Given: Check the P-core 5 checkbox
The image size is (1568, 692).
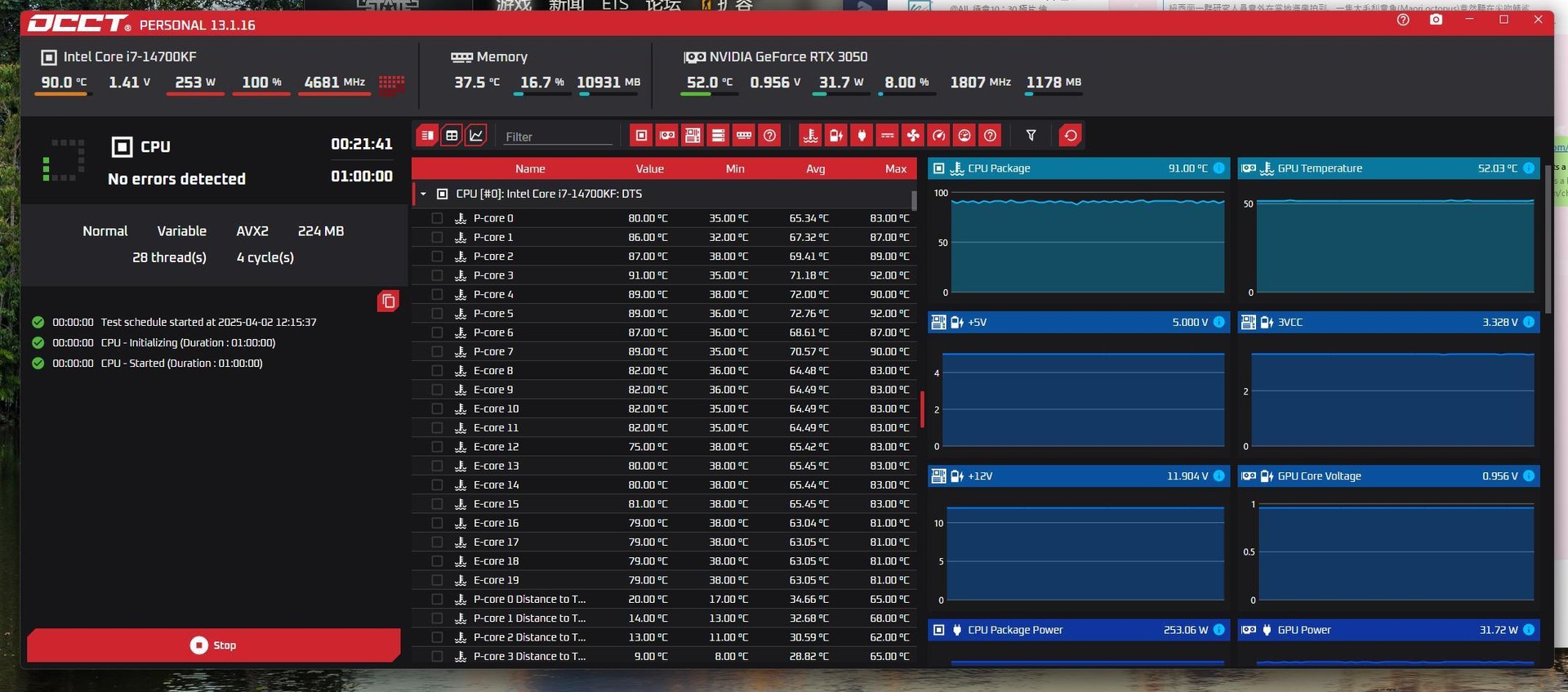Looking at the screenshot, I should click(x=437, y=314).
